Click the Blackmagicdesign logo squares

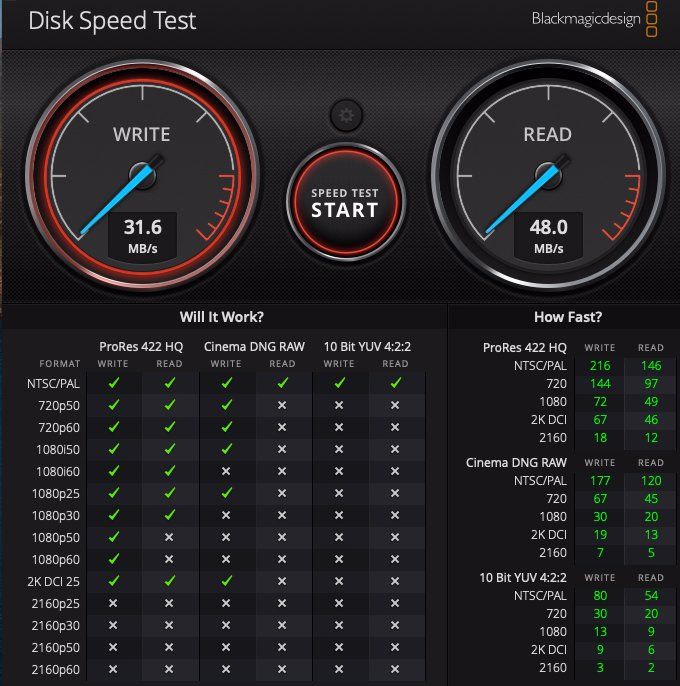(652, 19)
